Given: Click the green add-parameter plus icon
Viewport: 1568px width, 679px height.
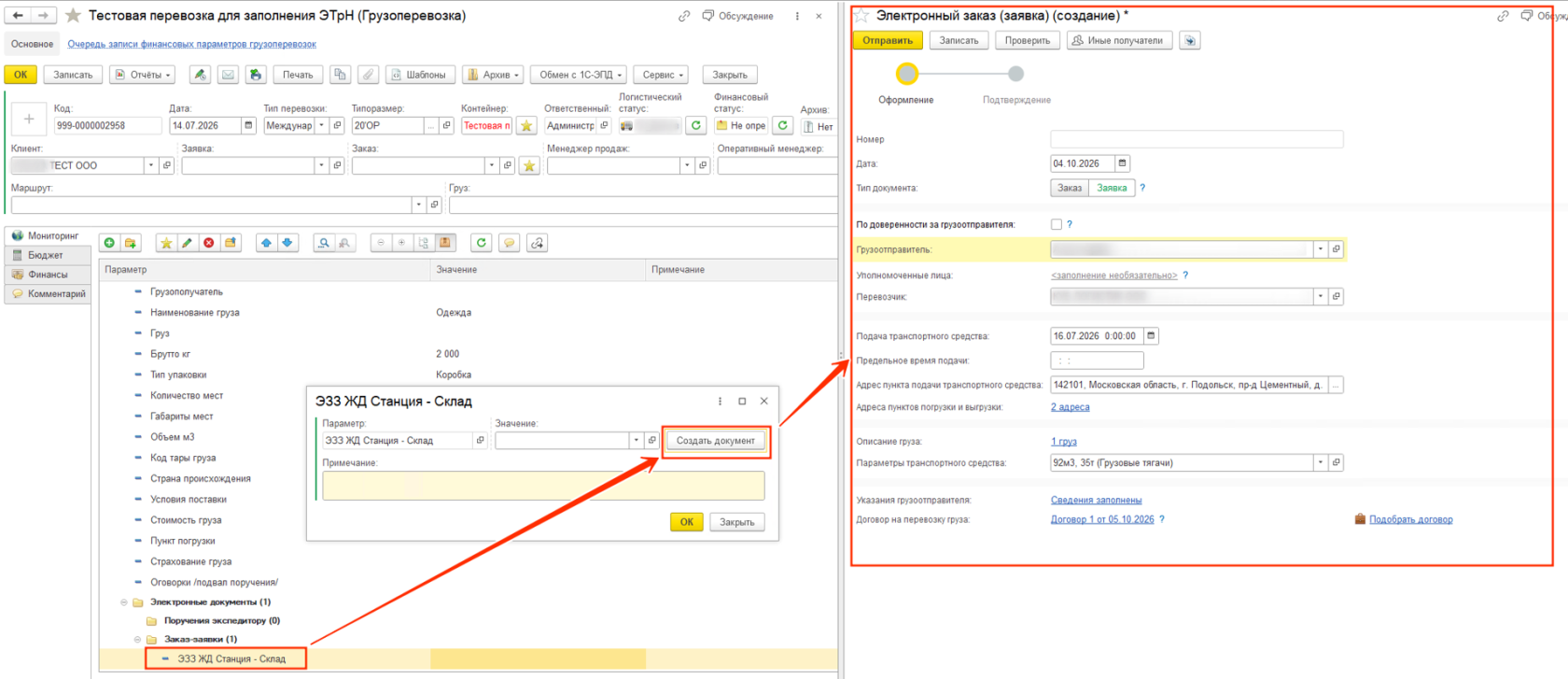Looking at the screenshot, I should (109, 243).
